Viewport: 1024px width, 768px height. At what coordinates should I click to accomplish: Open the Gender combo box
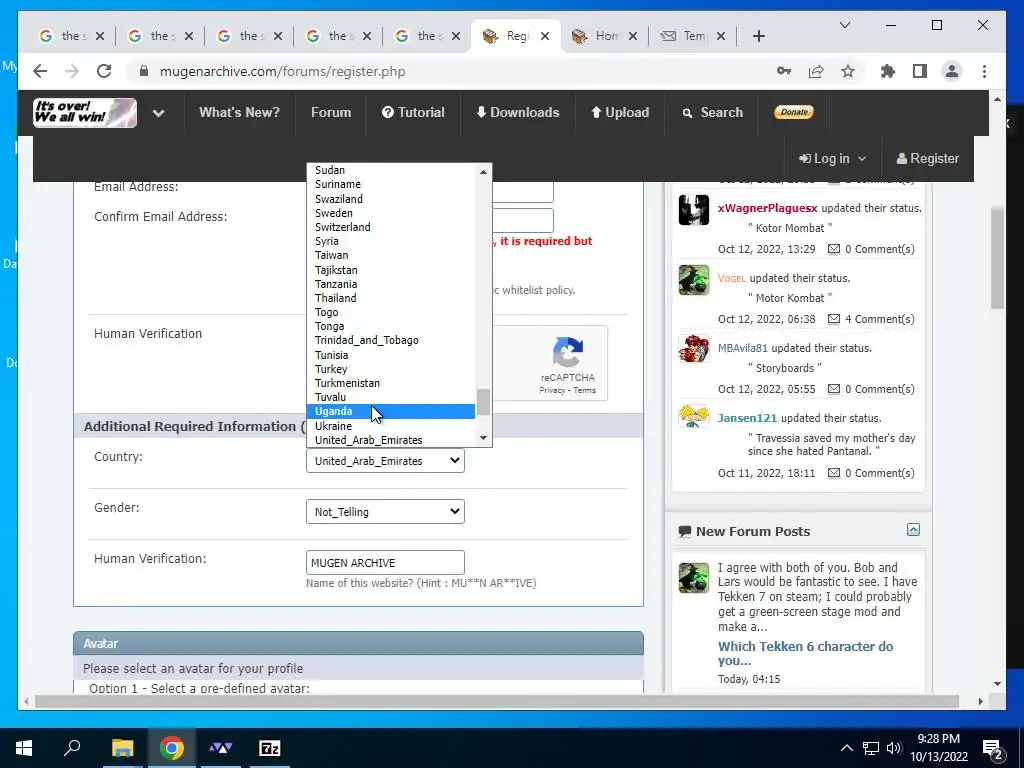385,511
